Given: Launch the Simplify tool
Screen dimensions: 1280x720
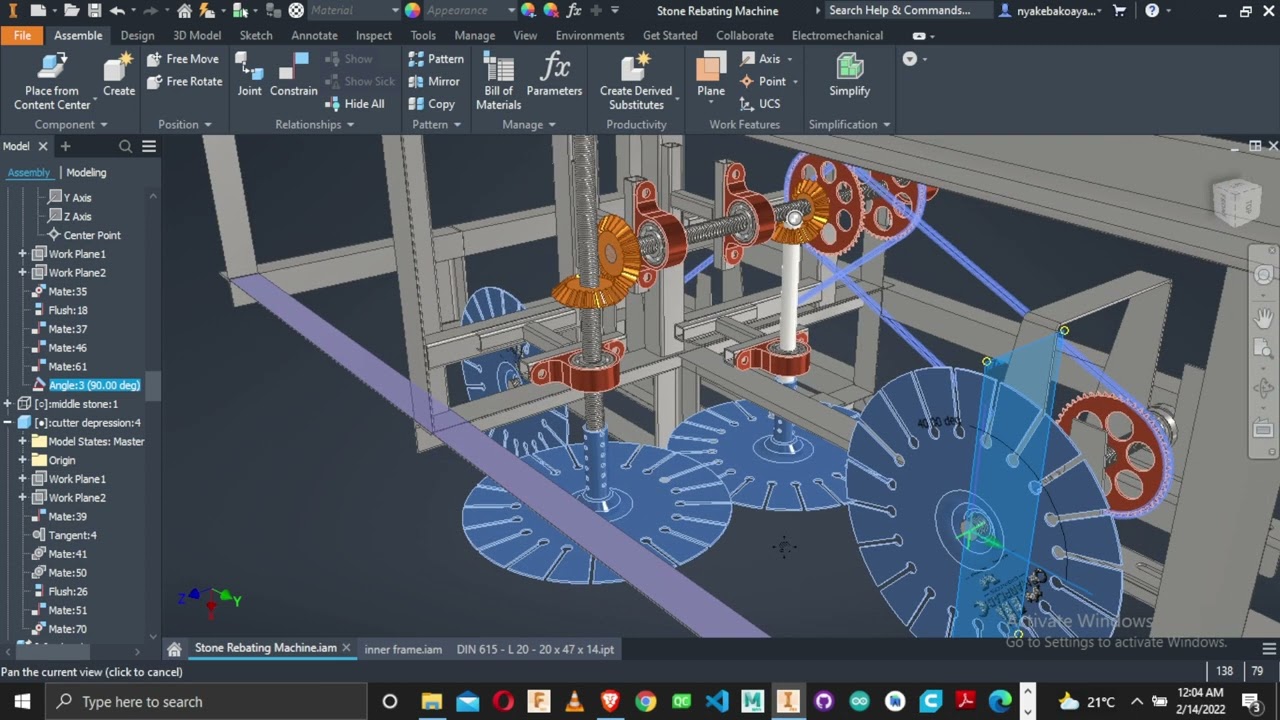Looking at the screenshot, I should tap(849, 76).
